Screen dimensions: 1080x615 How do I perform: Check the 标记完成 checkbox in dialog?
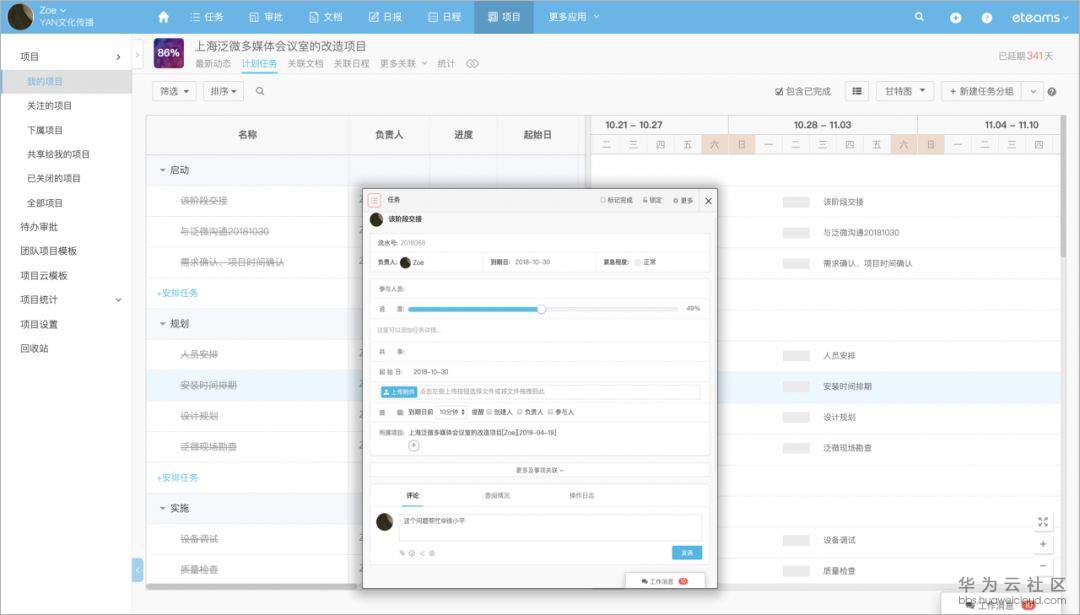603,200
